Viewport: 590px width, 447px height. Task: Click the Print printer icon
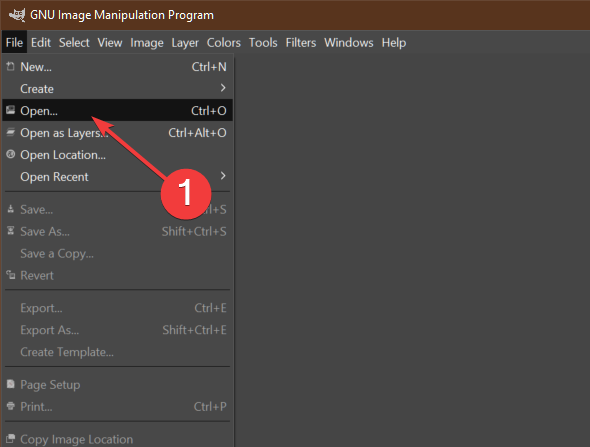tap(11, 406)
